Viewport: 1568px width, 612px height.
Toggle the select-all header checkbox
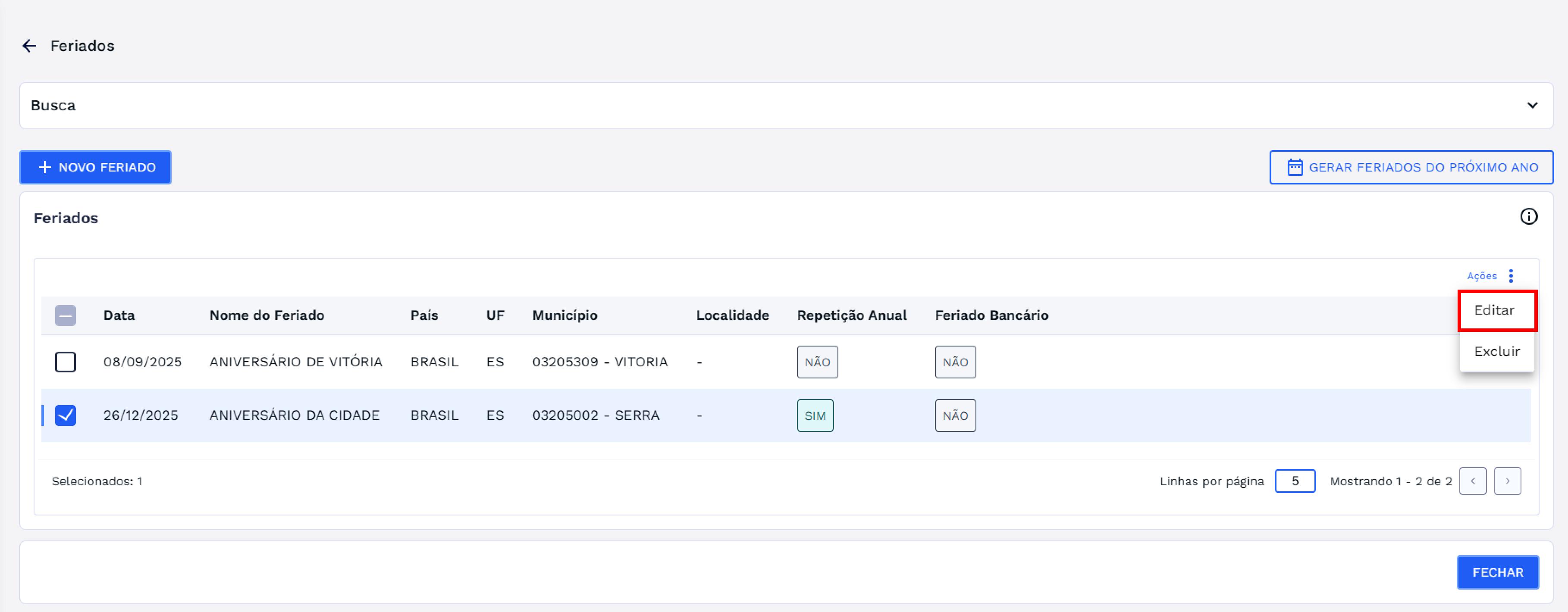(x=65, y=315)
